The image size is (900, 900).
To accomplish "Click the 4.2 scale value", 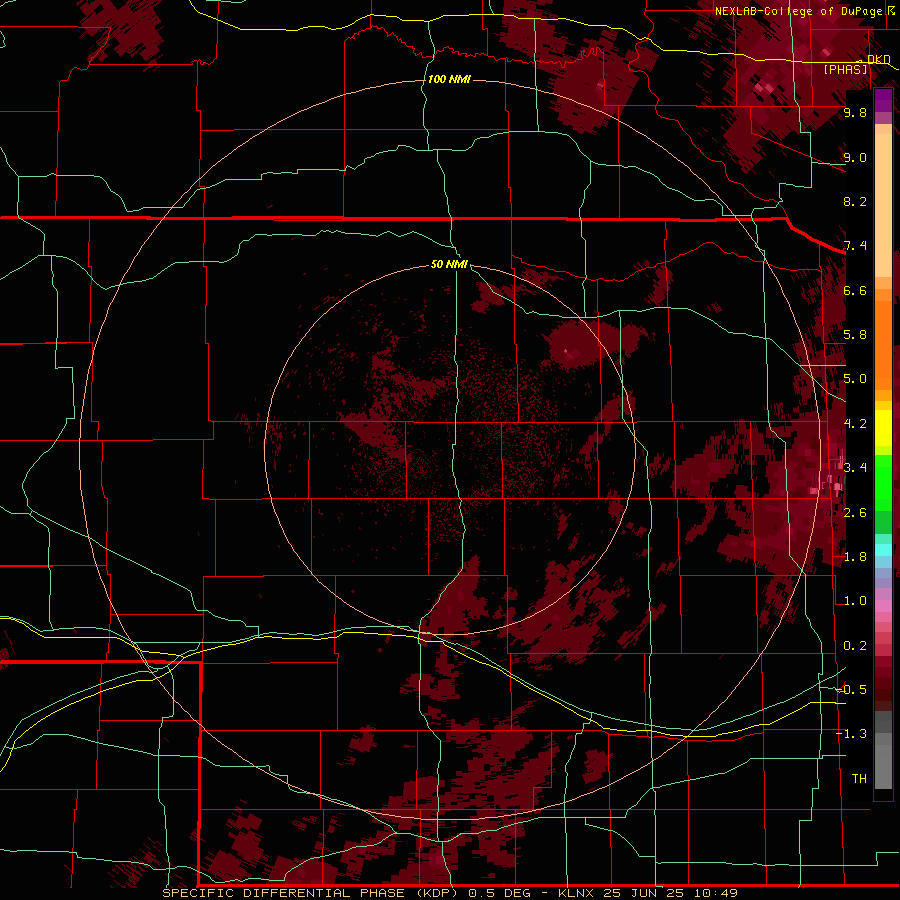I will (x=855, y=424).
